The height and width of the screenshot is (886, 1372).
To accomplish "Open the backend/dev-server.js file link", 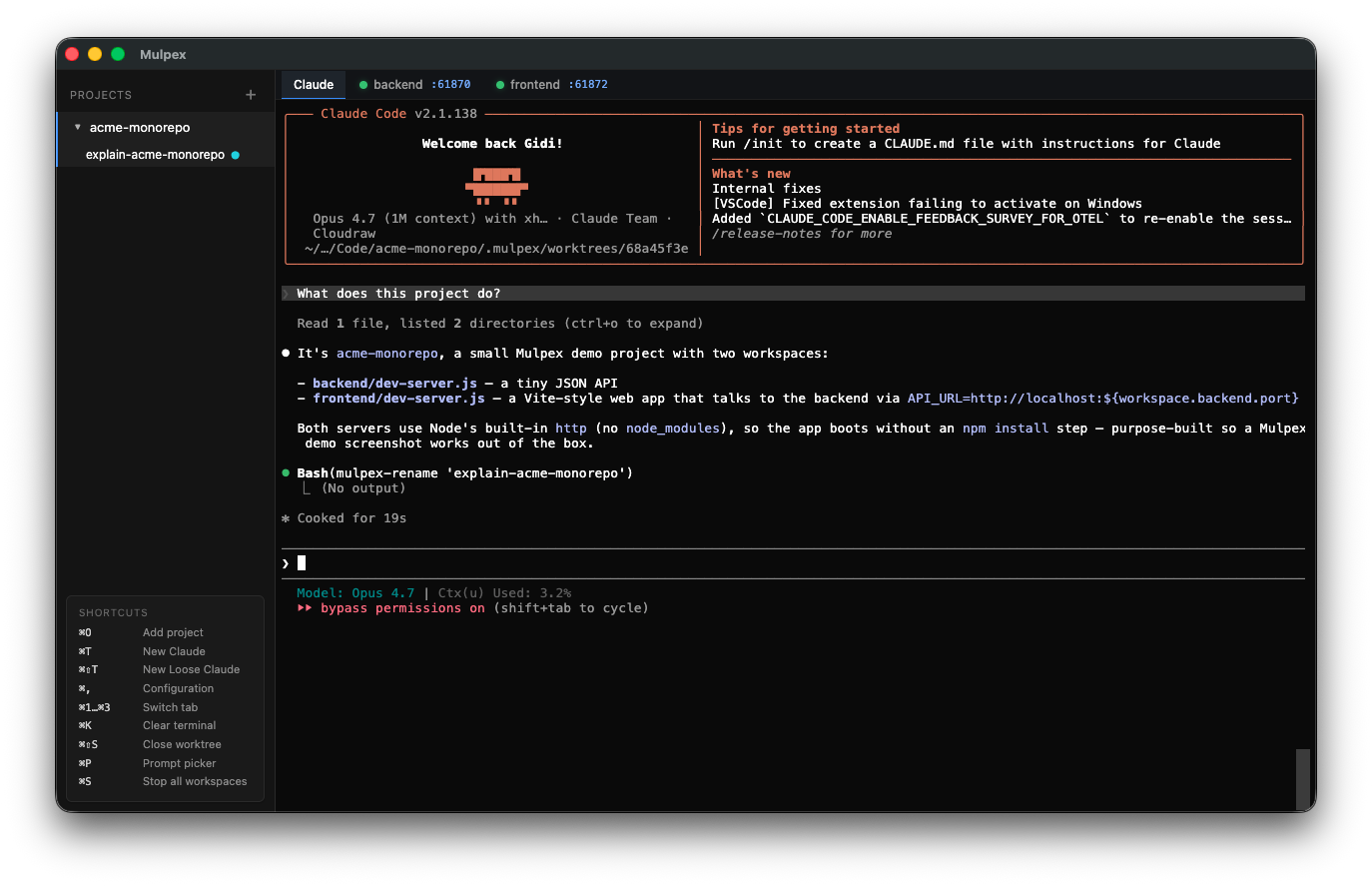I will coord(394,384).
